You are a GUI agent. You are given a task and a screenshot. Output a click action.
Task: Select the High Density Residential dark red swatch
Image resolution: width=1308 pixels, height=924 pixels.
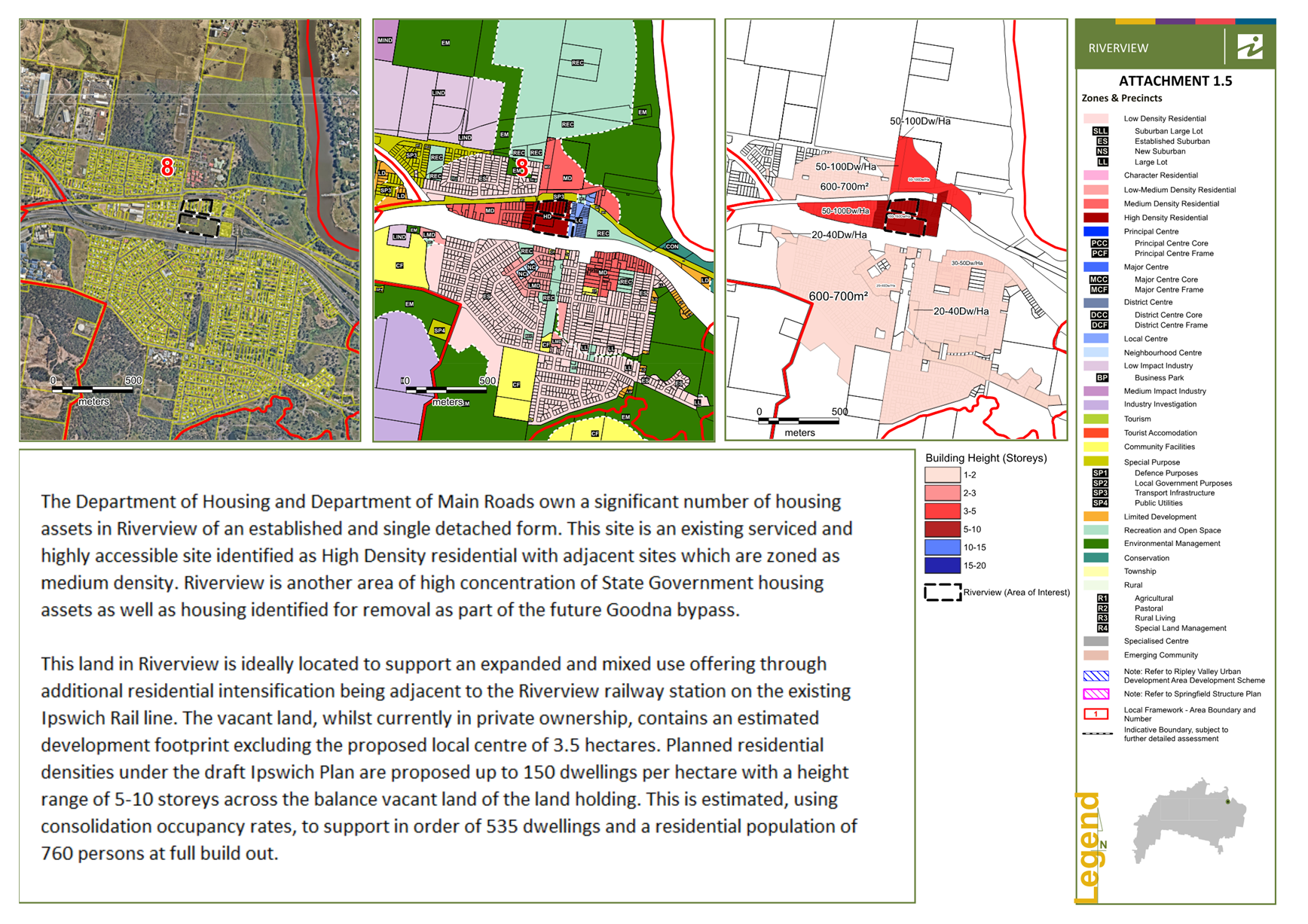click(1096, 218)
